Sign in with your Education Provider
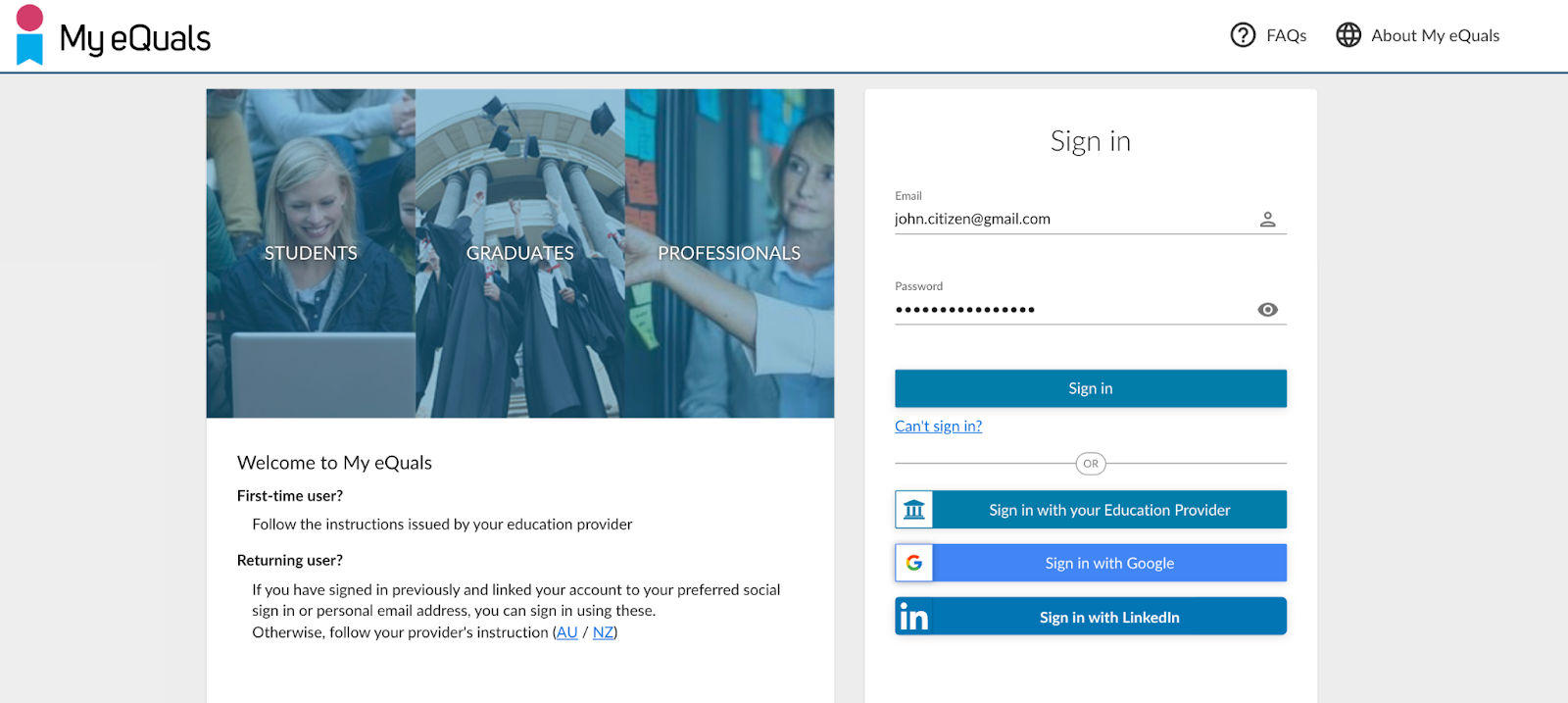Screen dimensions: 1568x703 (1091, 510)
